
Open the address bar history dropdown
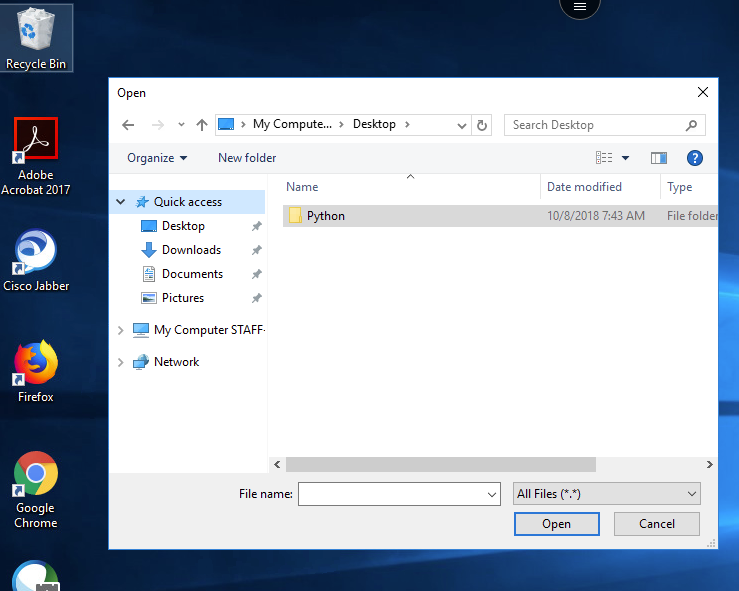(462, 125)
